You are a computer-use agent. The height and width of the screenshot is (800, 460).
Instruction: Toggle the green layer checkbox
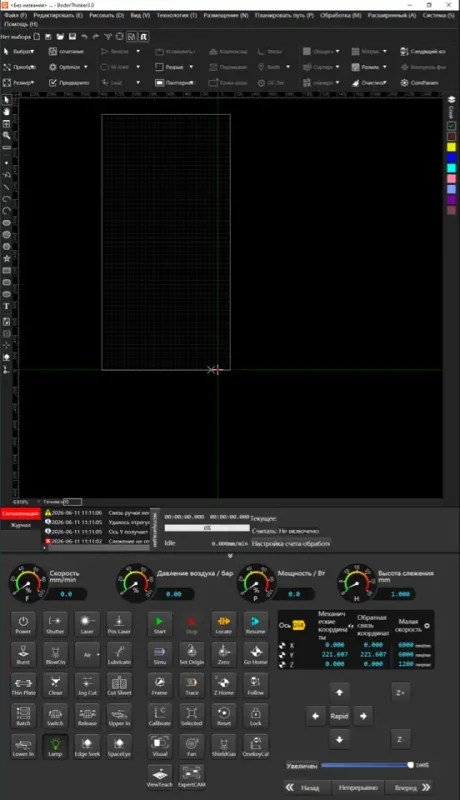point(451,126)
